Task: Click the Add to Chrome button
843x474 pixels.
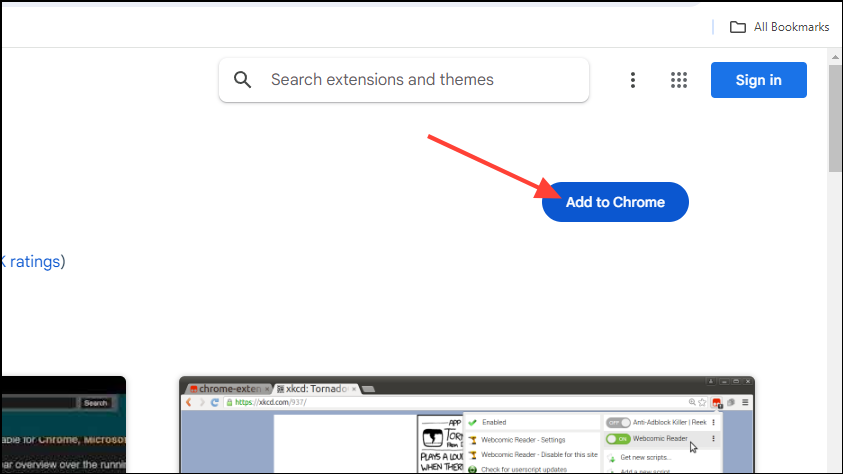Action: [615, 202]
